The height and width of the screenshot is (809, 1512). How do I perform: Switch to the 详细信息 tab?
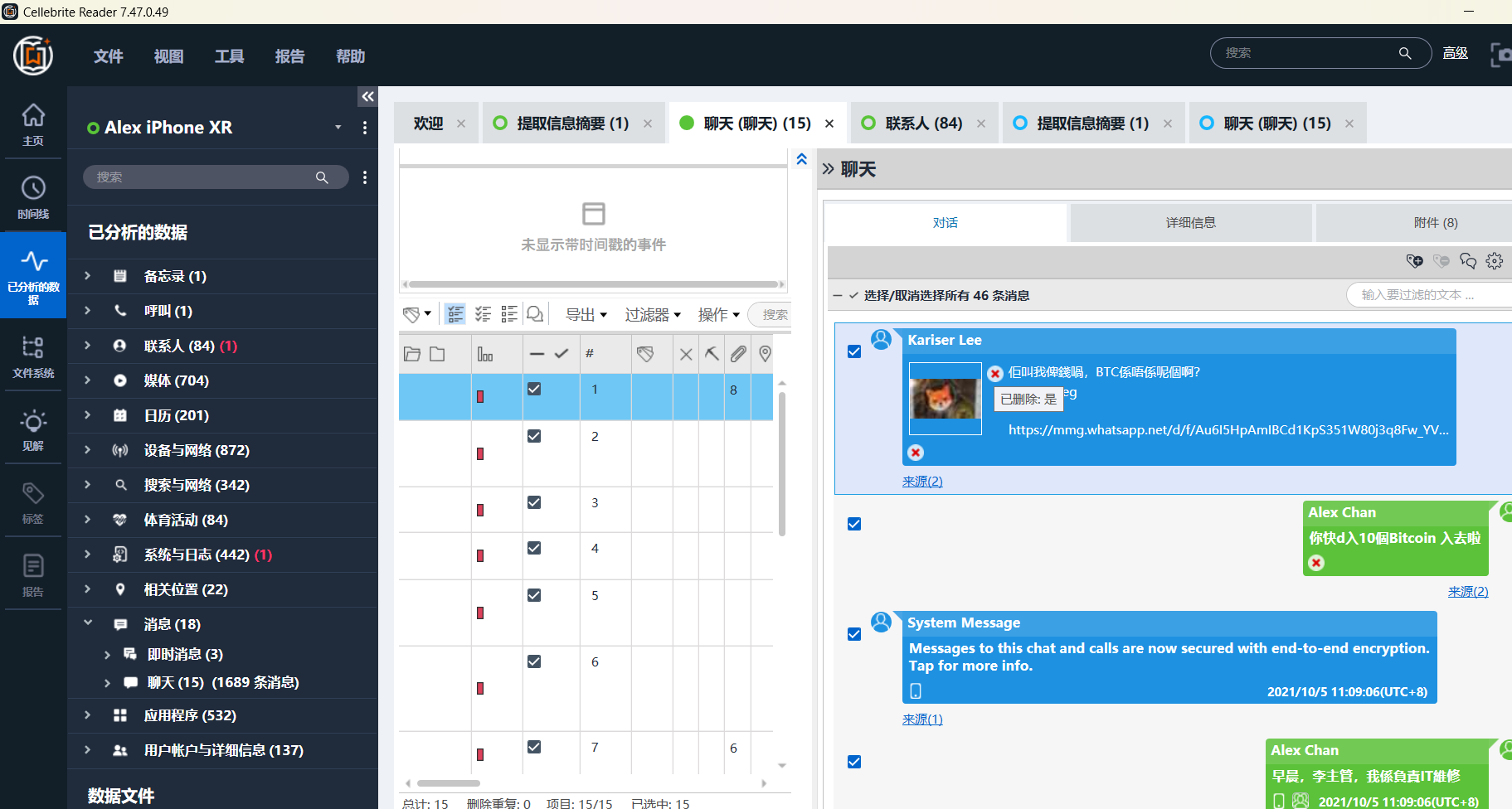(x=1191, y=223)
